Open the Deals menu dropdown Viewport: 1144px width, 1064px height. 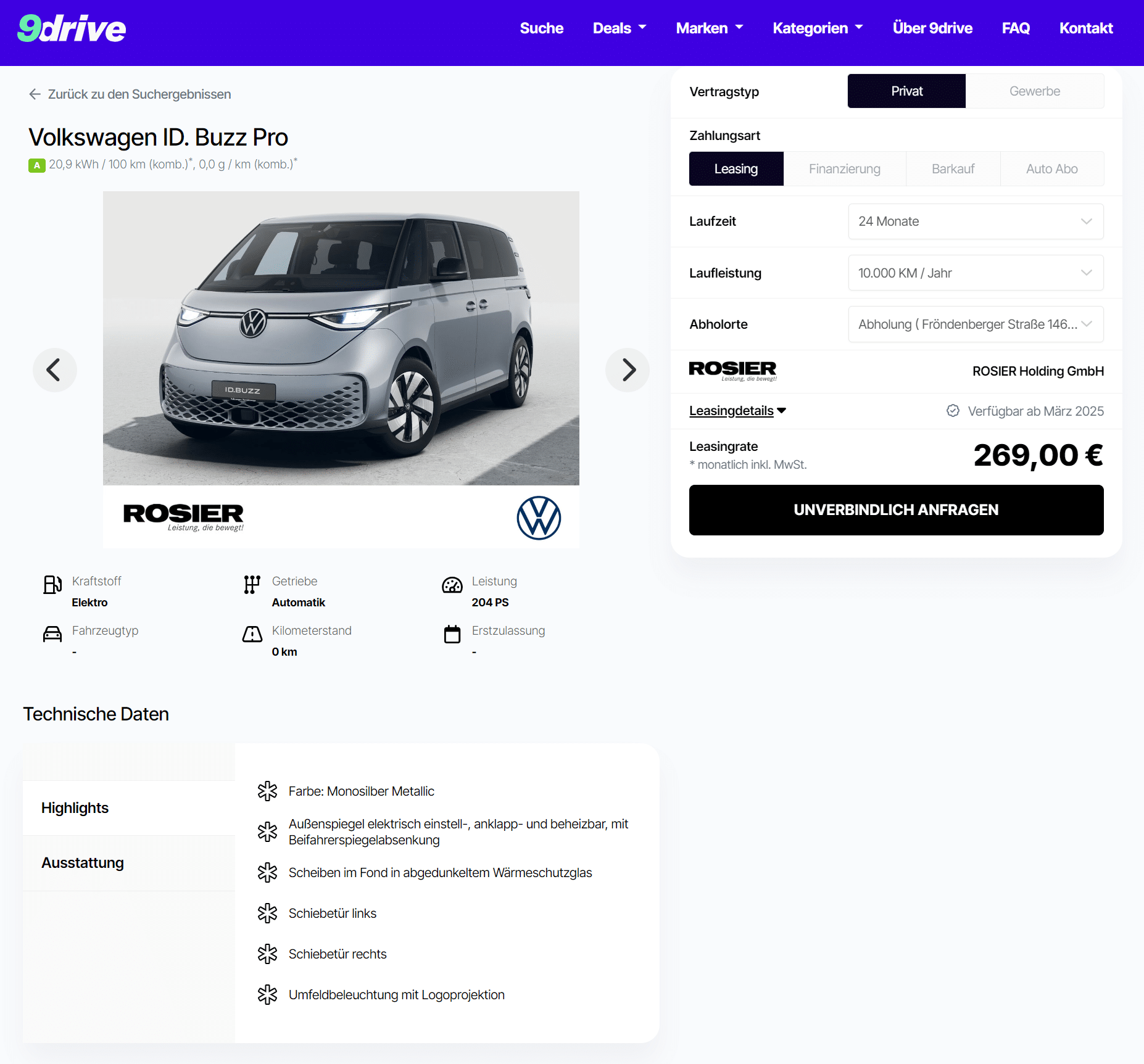click(x=620, y=28)
